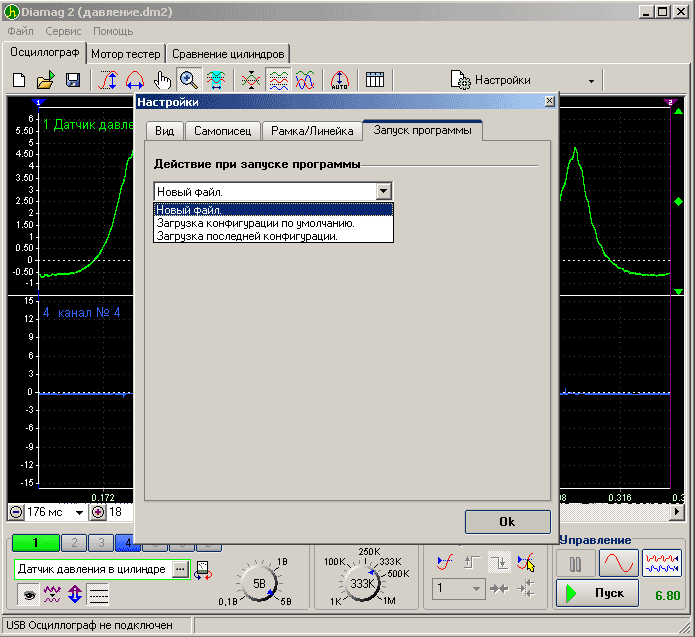Open the Вид settings tab
The height and width of the screenshot is (637, 695).
pyautogui.click(x=164, y=131)
